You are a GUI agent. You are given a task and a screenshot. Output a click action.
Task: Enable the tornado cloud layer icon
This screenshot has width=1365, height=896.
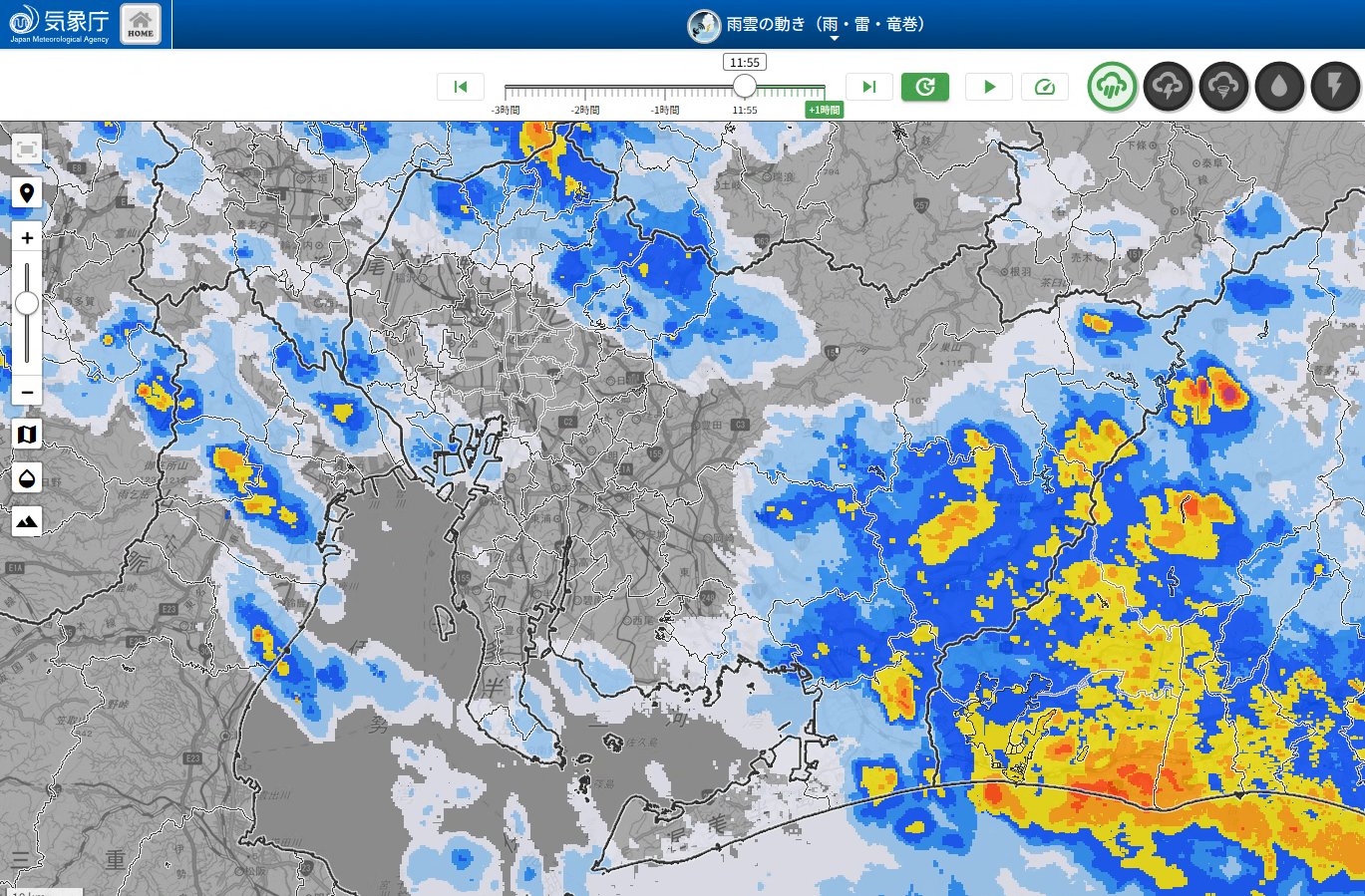[x=1224, y=87]
